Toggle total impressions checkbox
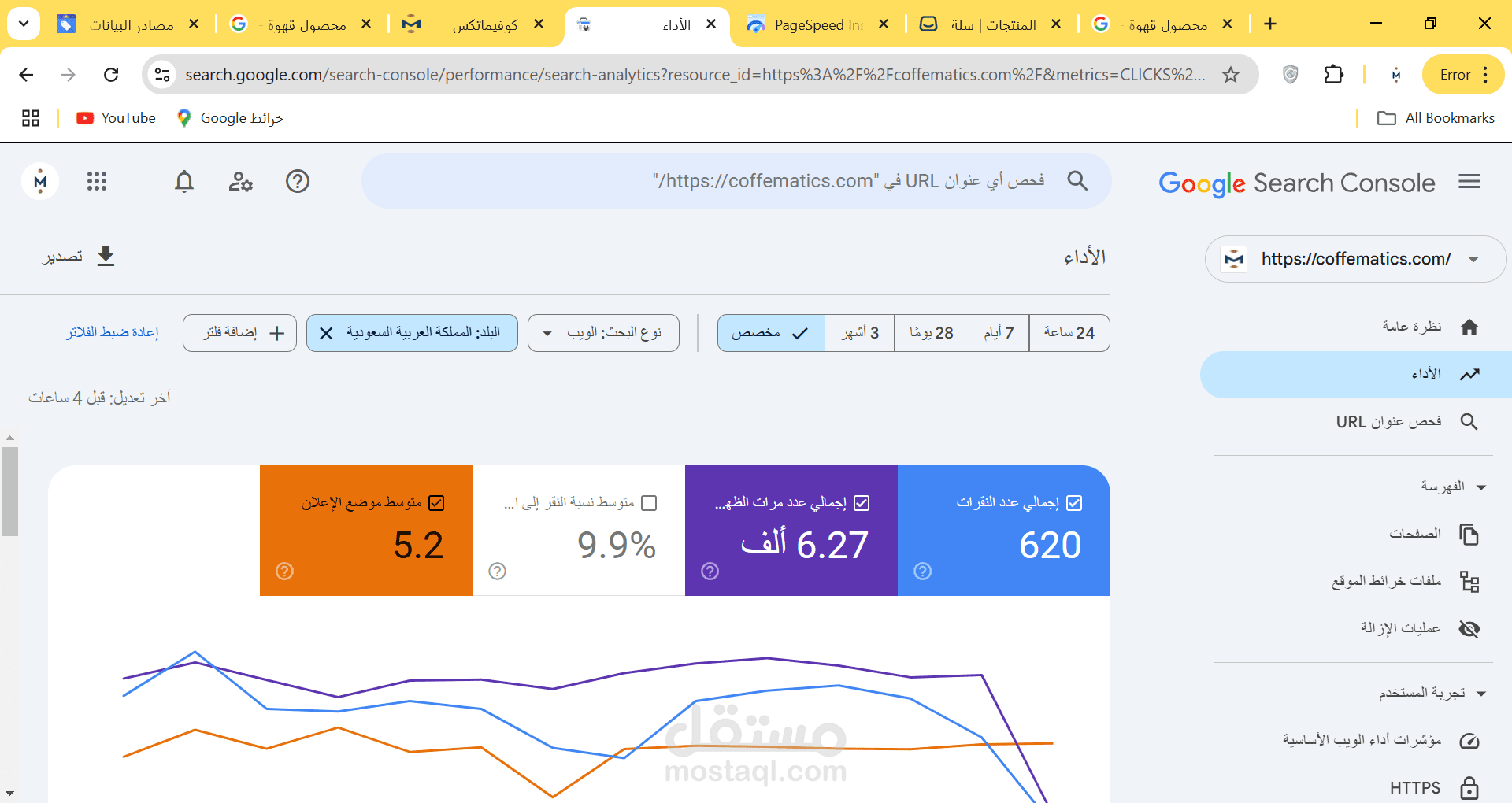1512x803 pixels. point(862,503)
